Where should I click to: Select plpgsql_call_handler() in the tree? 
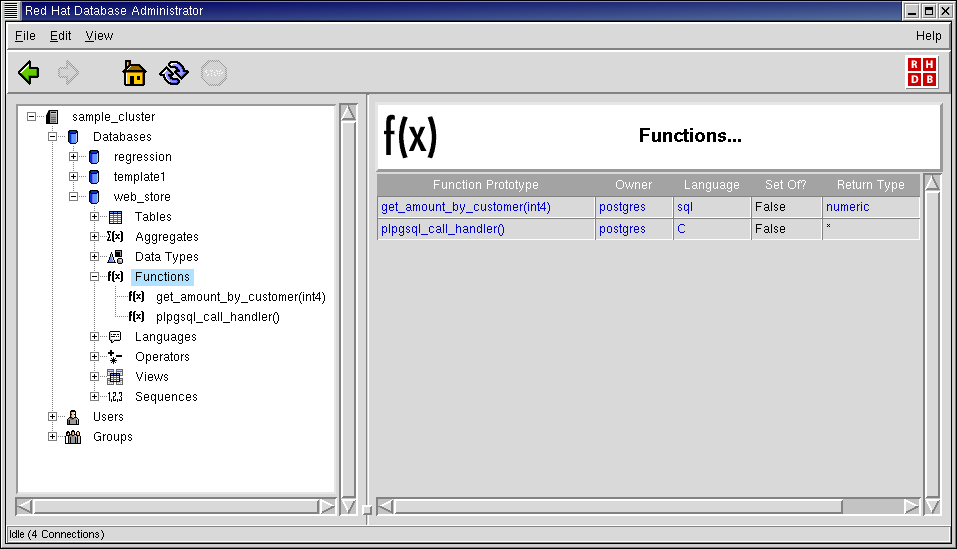pyautogui.click(x=218, y=317)
